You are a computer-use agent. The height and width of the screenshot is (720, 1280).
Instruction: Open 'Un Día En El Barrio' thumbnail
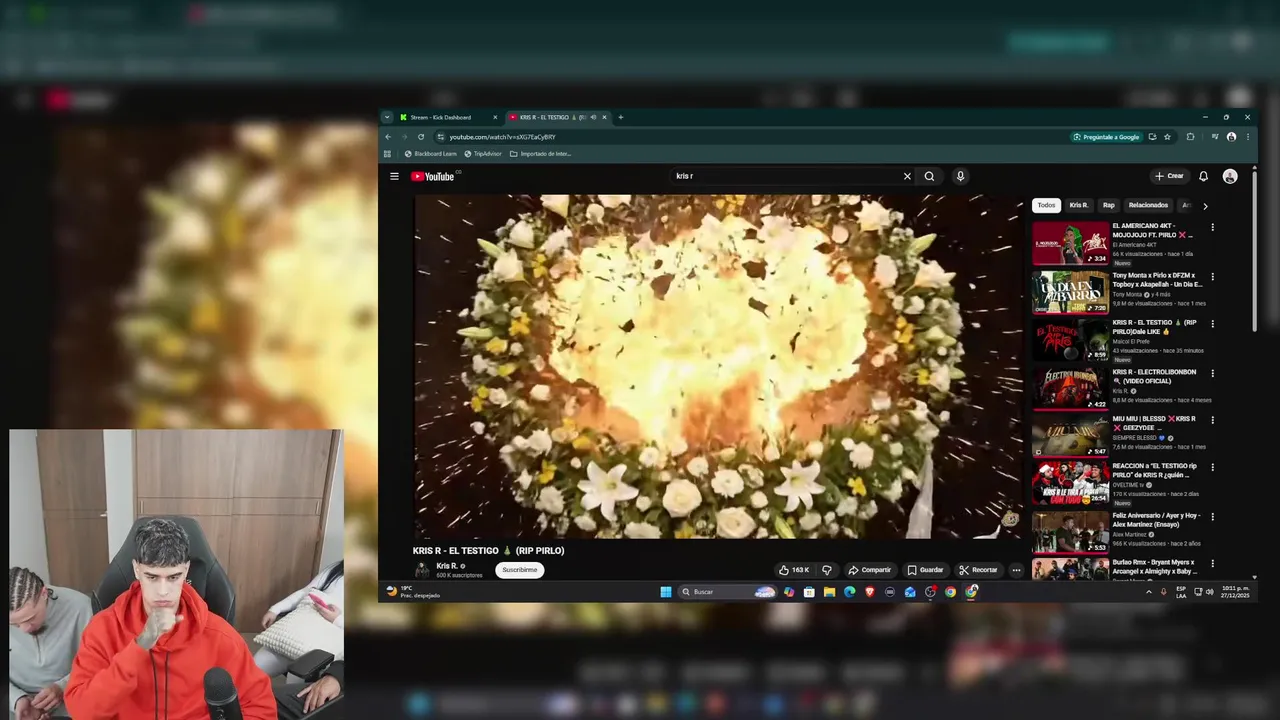tap(1070, 292)
